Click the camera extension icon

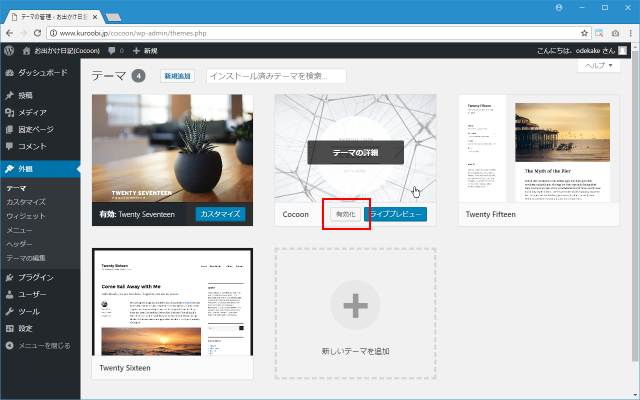click(x=615, y=33)
